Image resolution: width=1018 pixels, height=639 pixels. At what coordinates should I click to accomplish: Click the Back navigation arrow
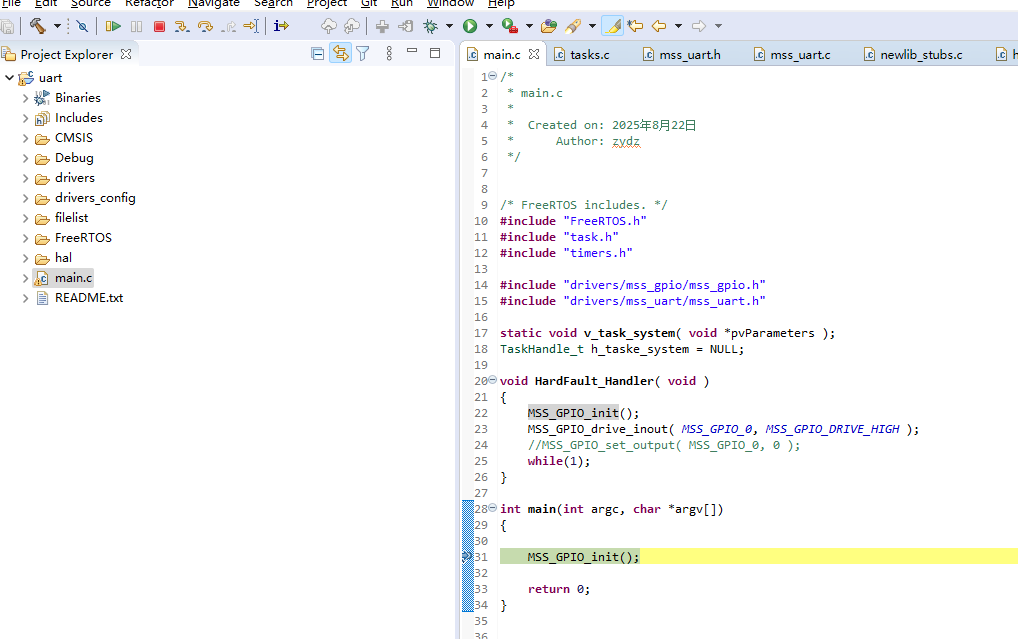pos(659,26)
